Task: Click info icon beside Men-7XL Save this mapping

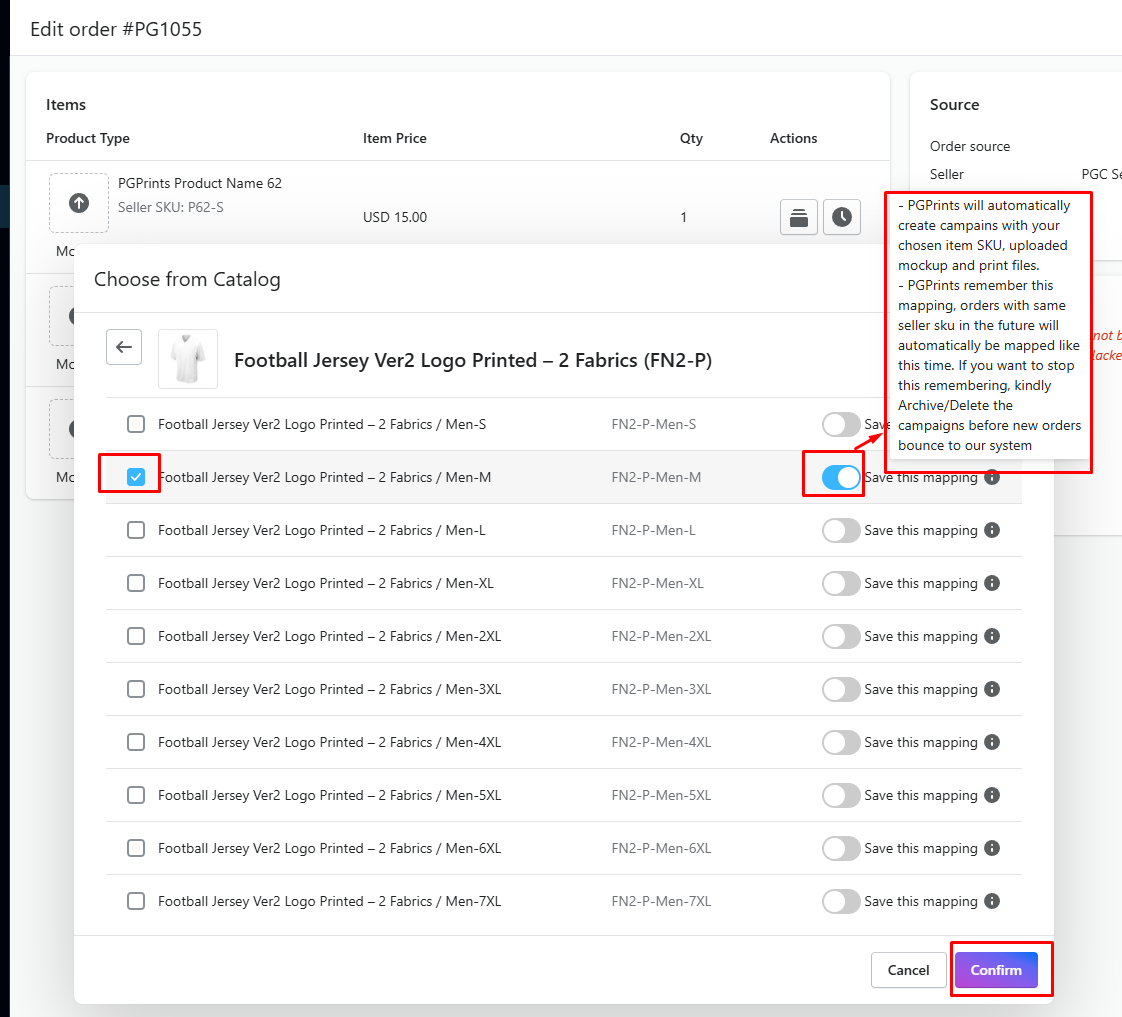Action: (992, 902)
